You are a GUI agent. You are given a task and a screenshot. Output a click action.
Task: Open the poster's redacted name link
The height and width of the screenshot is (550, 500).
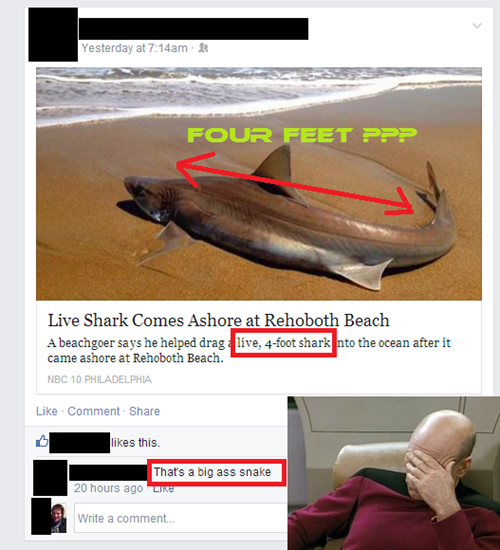coord(193,29)
